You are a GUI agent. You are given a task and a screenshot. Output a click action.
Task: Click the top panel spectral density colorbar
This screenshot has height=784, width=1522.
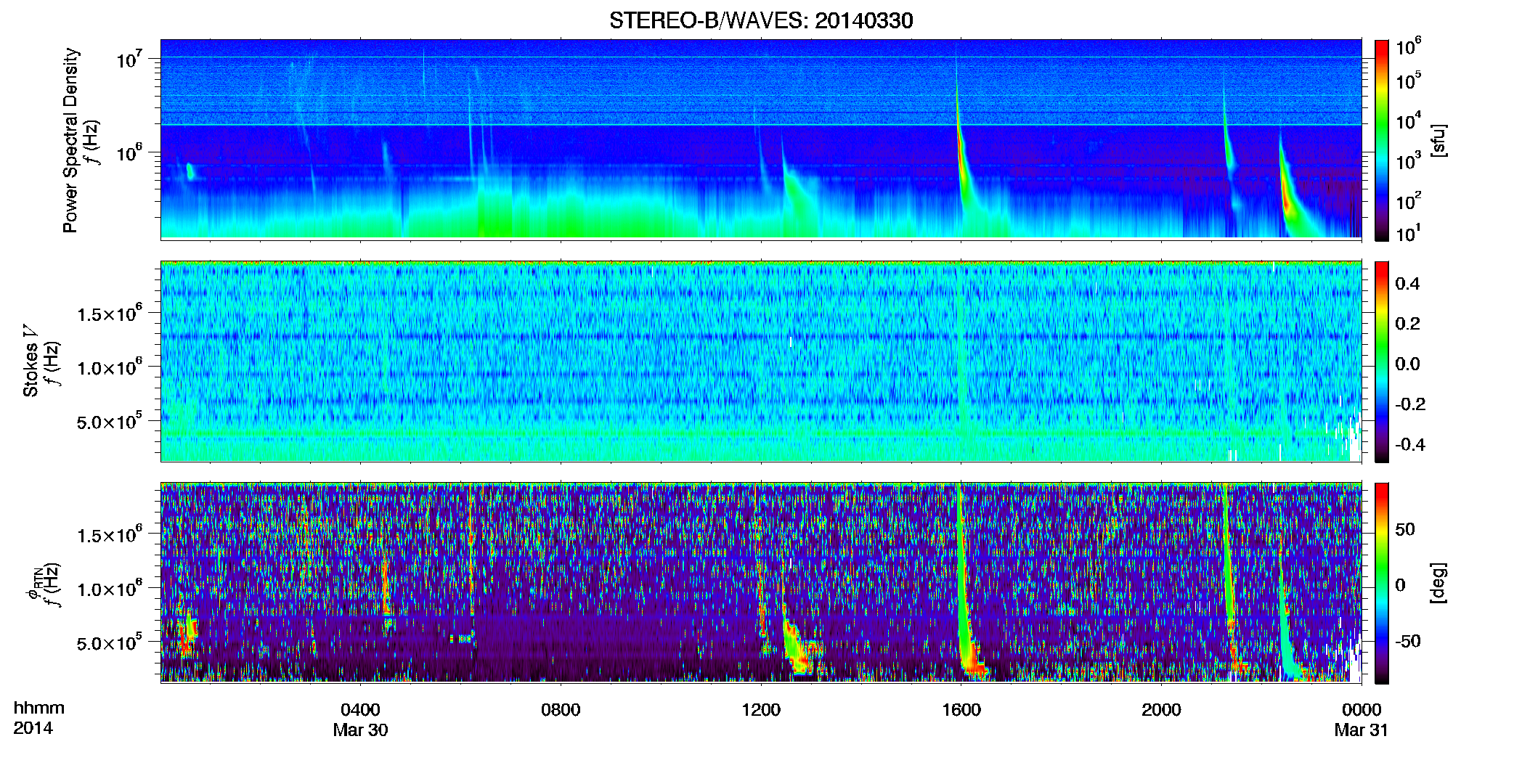(1382, 140)
